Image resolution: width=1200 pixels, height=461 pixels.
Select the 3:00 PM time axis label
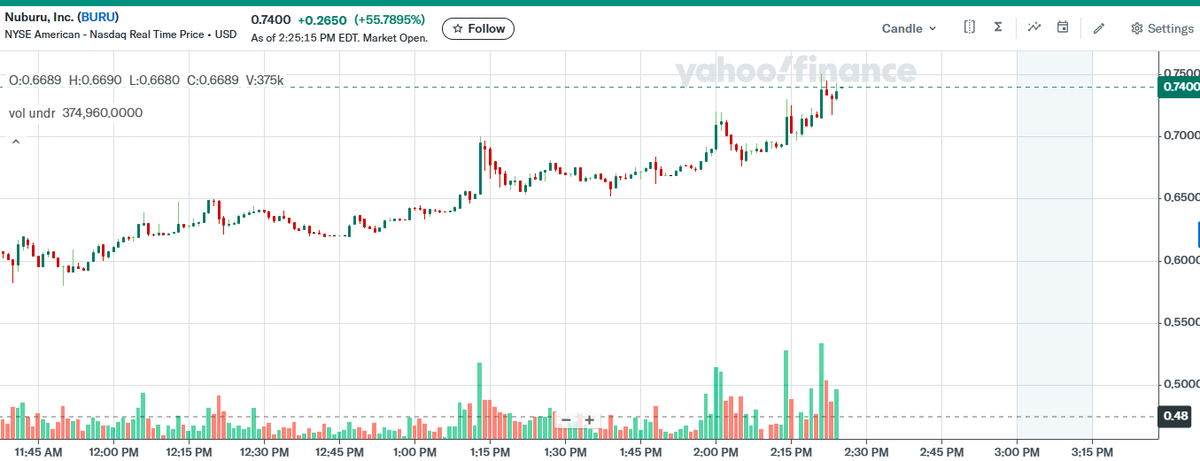[x=1017, y=452]
